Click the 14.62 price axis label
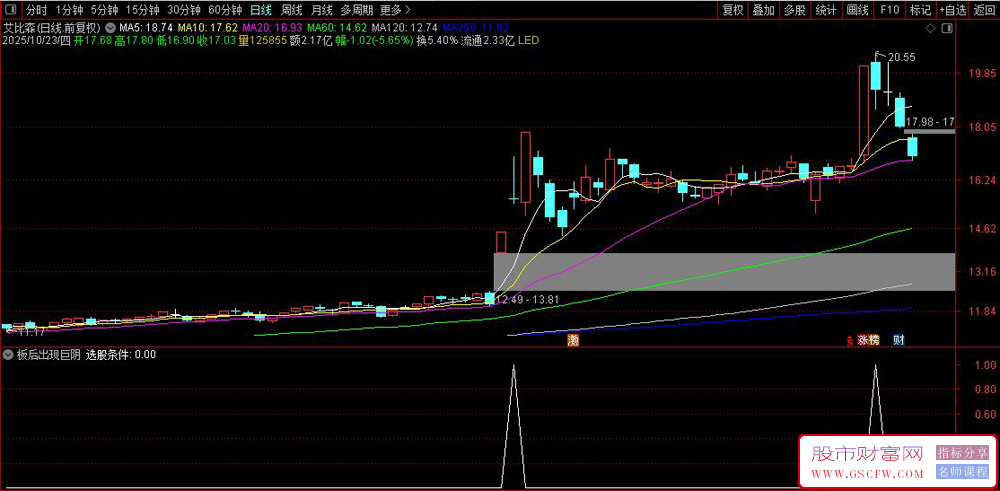The image size is (1000, 491). [981, 228]
